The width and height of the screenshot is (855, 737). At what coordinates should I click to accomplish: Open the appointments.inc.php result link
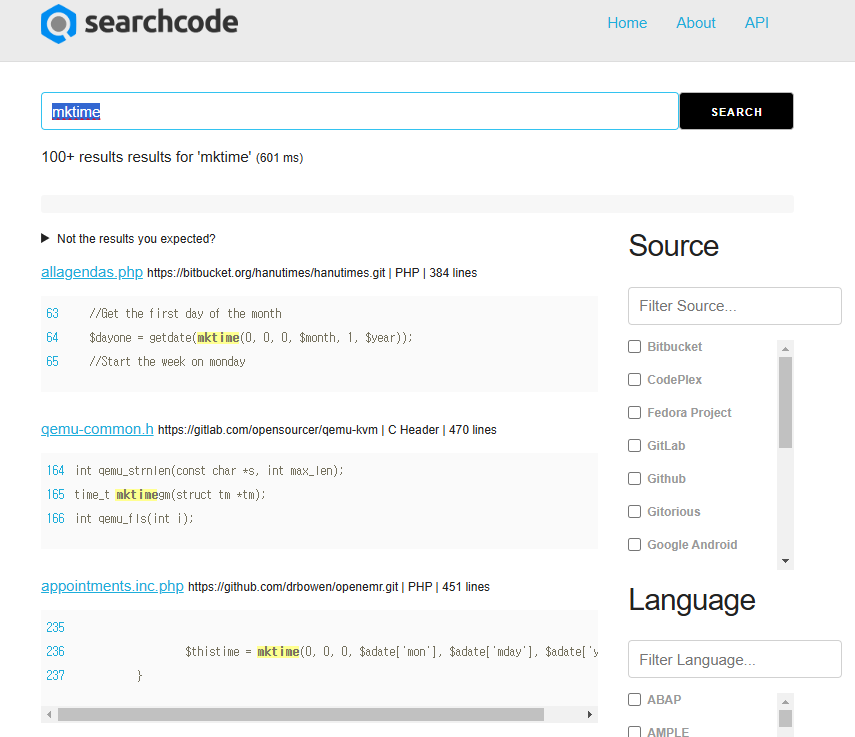click(112, 586)
